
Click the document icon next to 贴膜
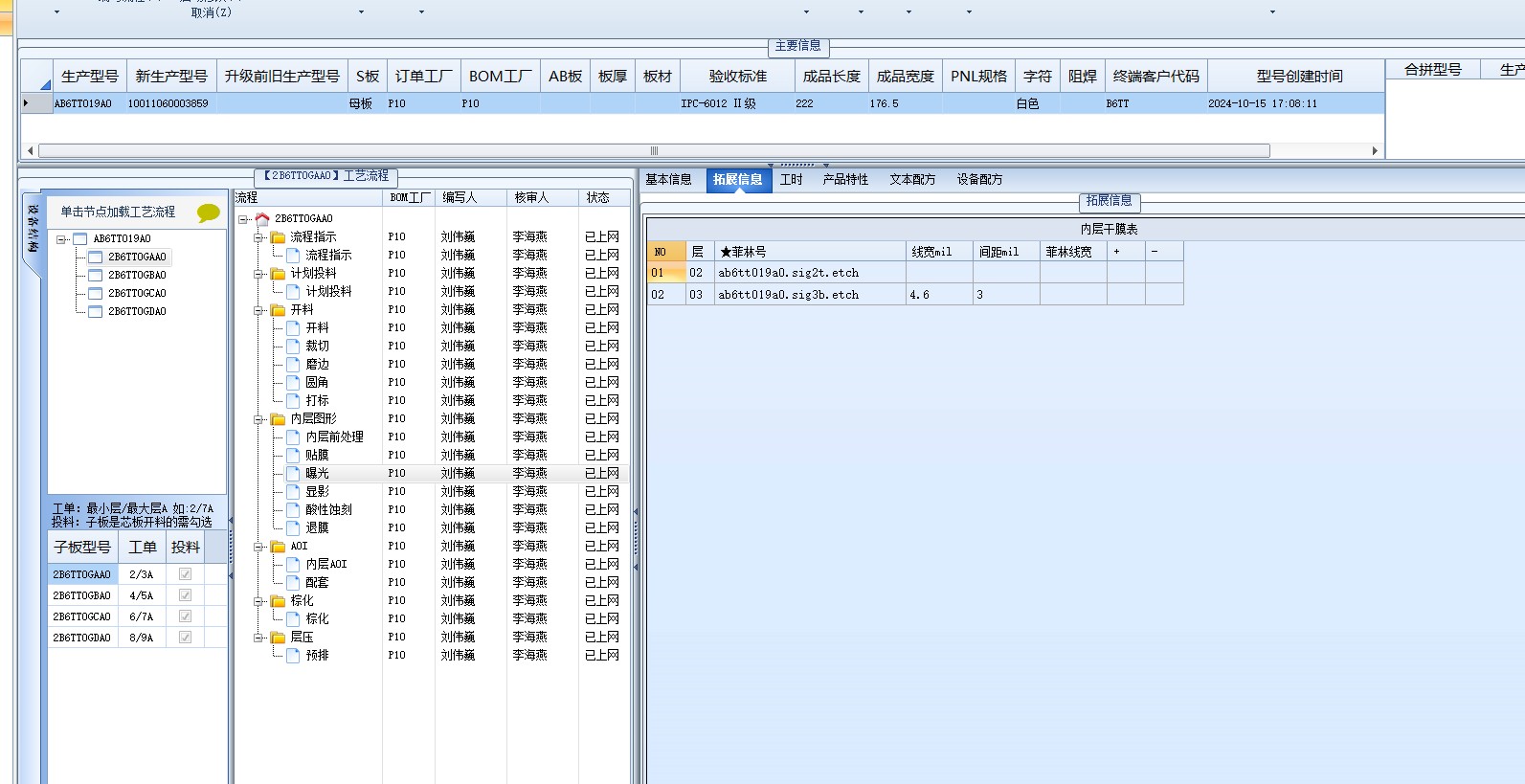(x=293, y=455)
